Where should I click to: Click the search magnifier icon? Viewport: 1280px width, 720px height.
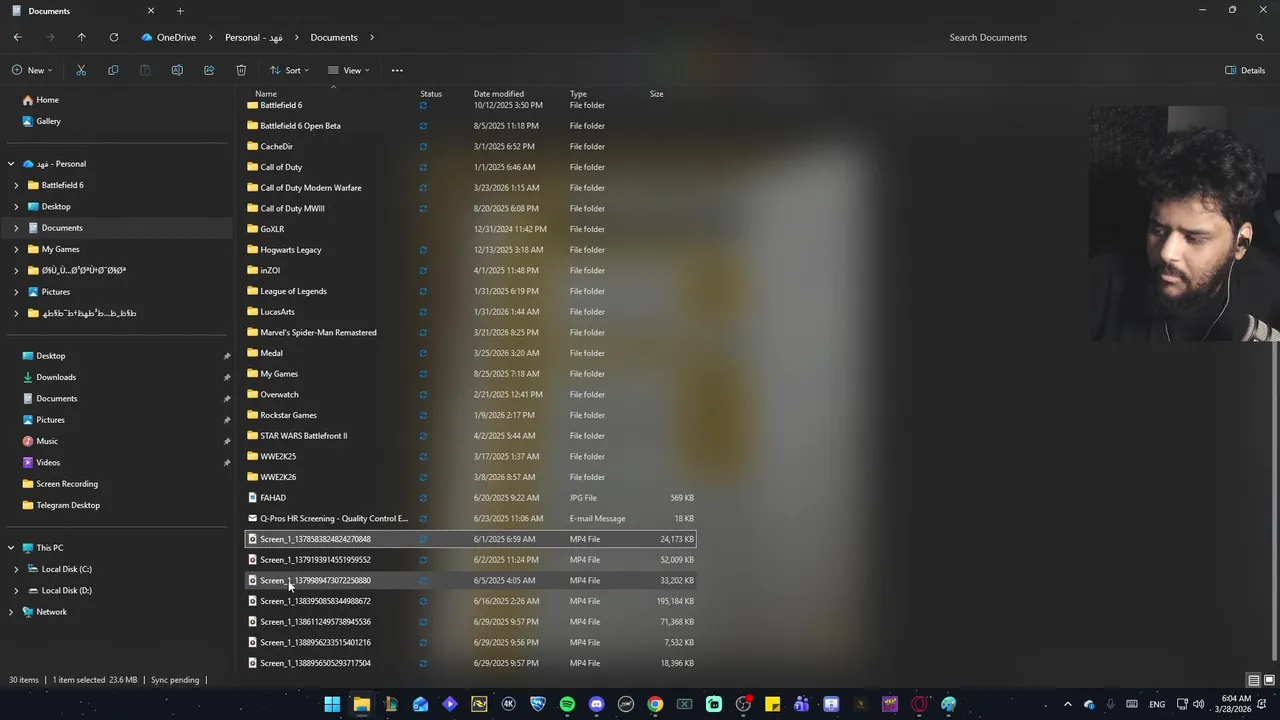pos(1260,37)
